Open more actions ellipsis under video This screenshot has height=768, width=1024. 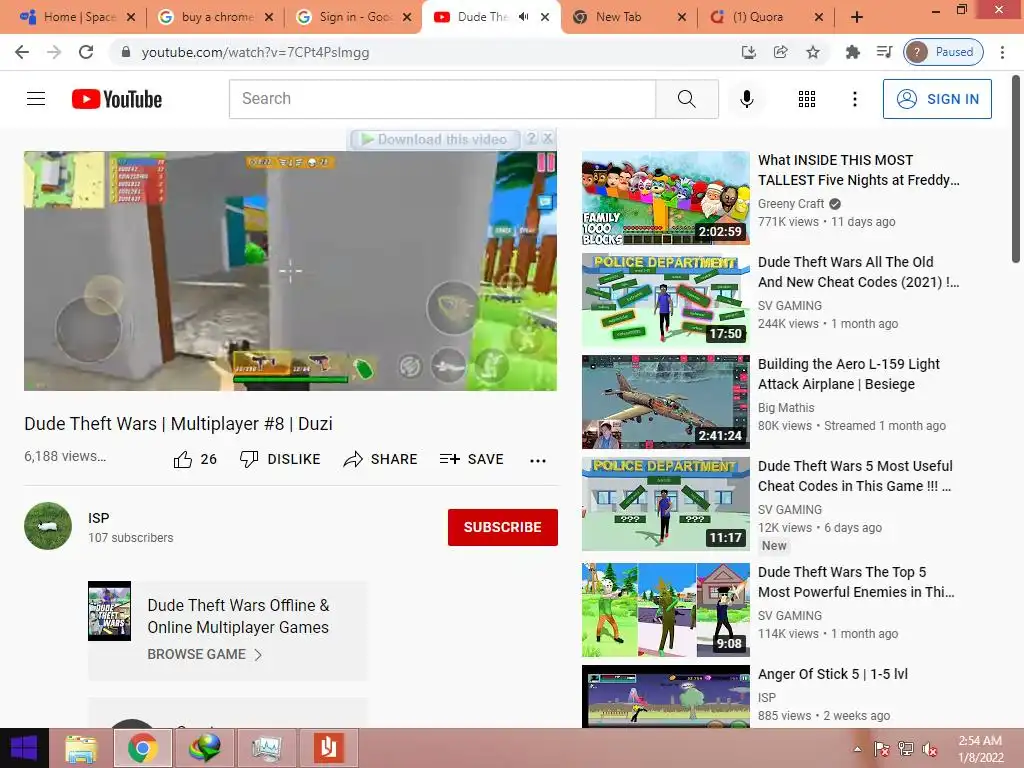[x=537, y=460]
